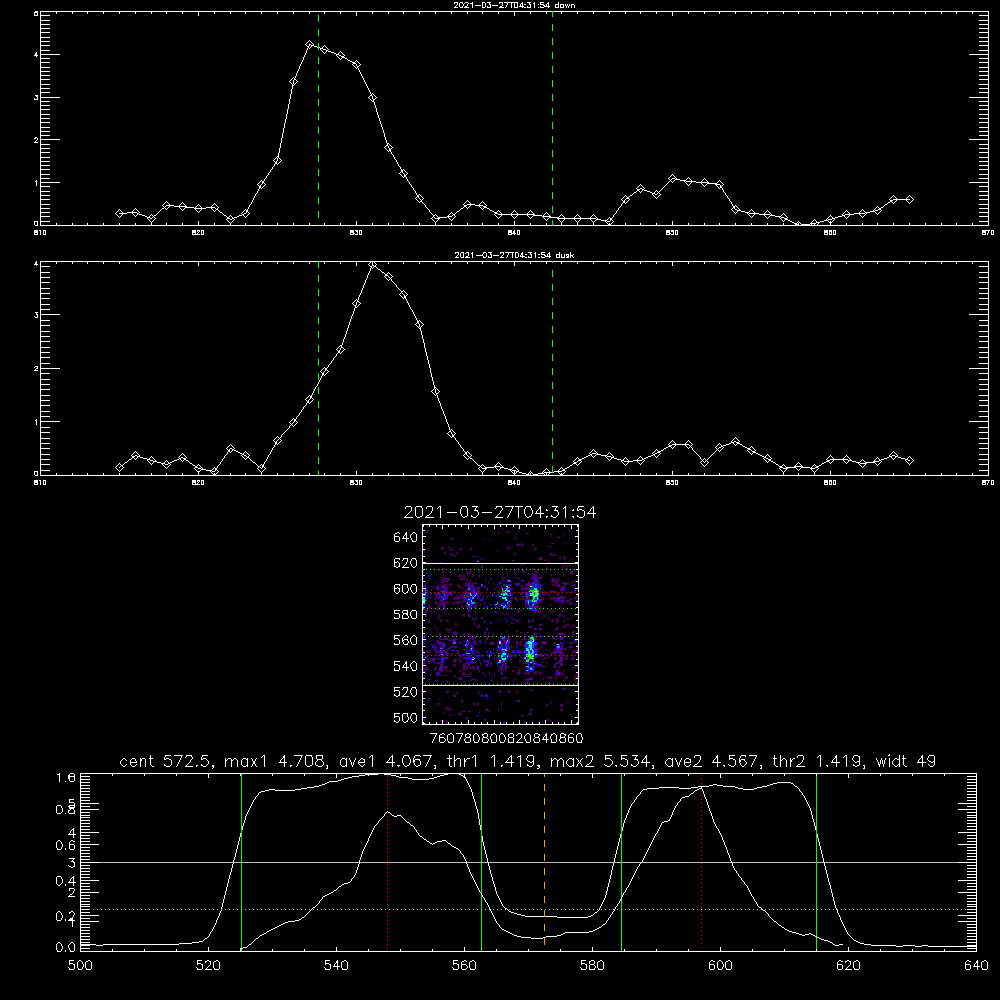The width and height of the screenshot is (1000, 1000).
Task: Click the y-axis label 4 on the dawn plot
Action: 36,55
